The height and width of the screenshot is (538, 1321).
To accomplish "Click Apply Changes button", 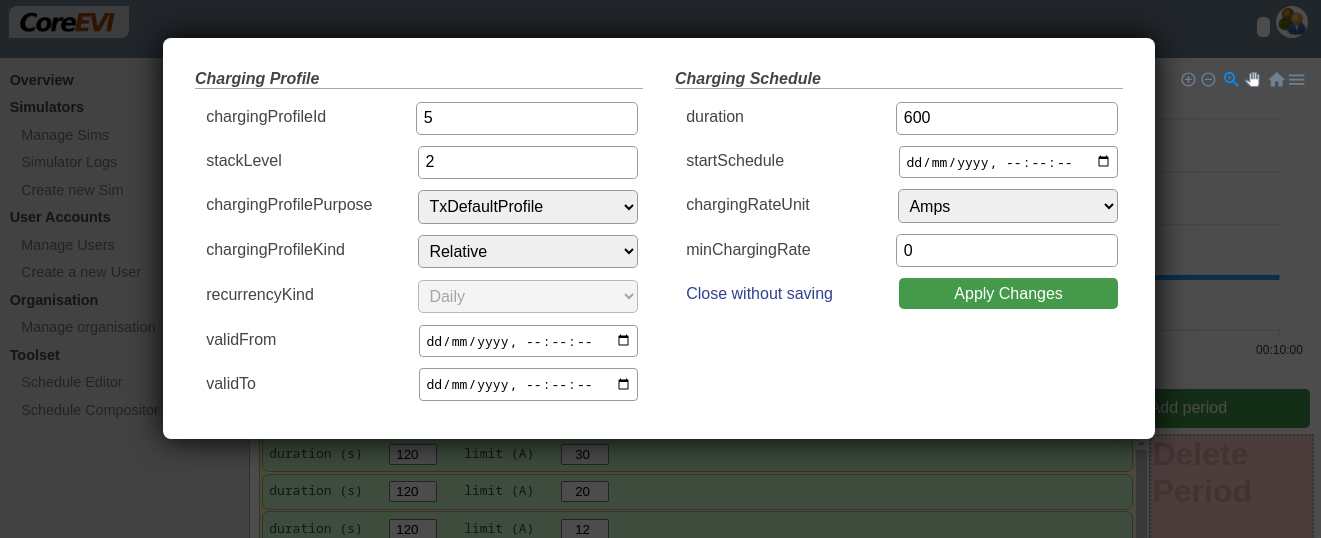I will [x=1008, y=294].
